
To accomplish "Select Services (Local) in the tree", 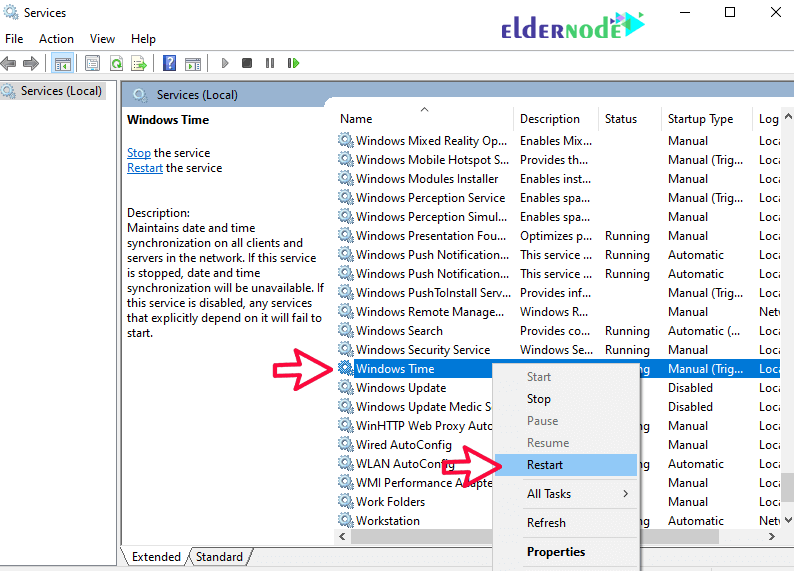I will 60,91.
